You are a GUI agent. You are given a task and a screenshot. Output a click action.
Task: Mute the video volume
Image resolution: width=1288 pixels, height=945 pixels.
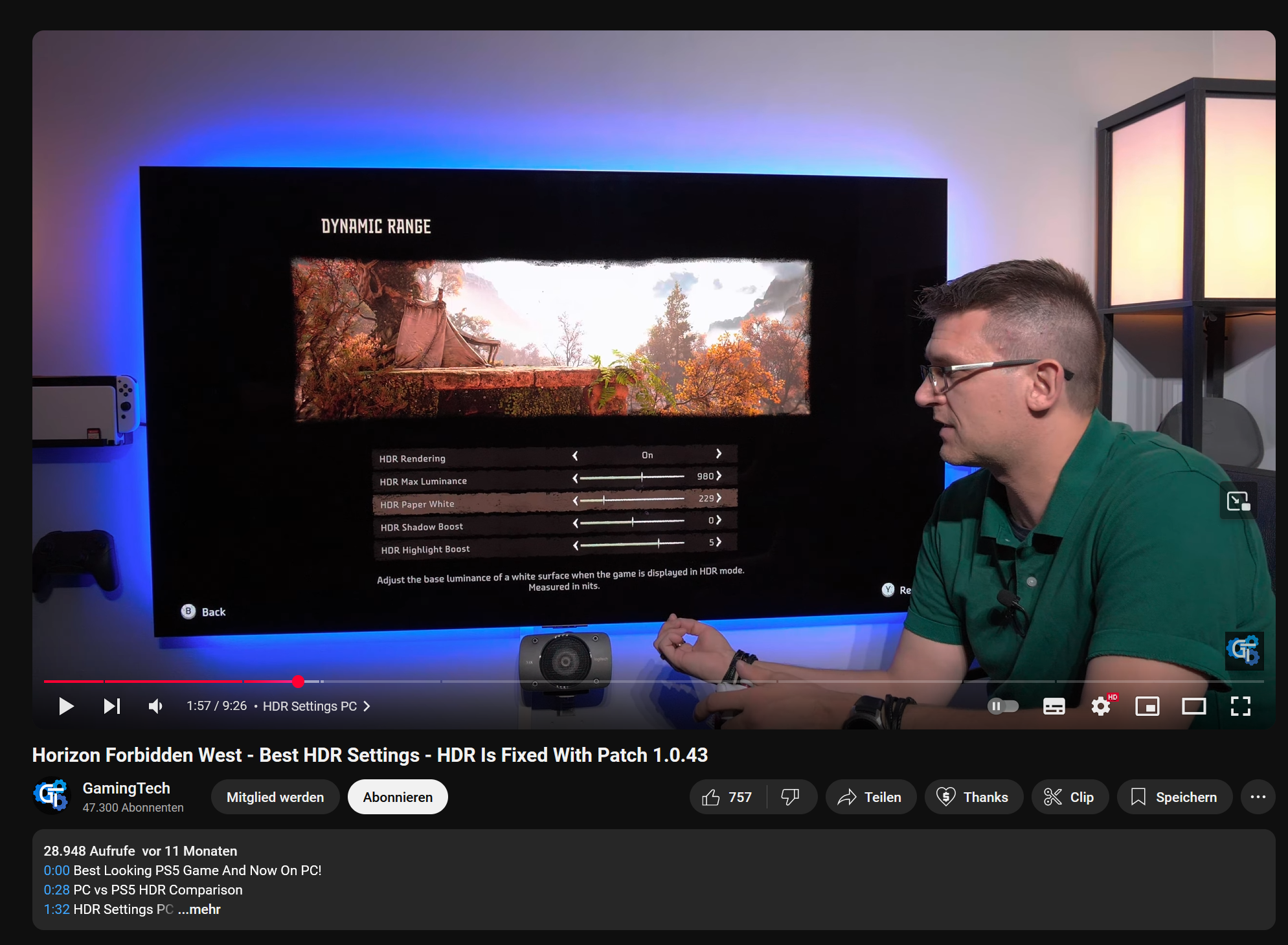[x=155, y=706]
